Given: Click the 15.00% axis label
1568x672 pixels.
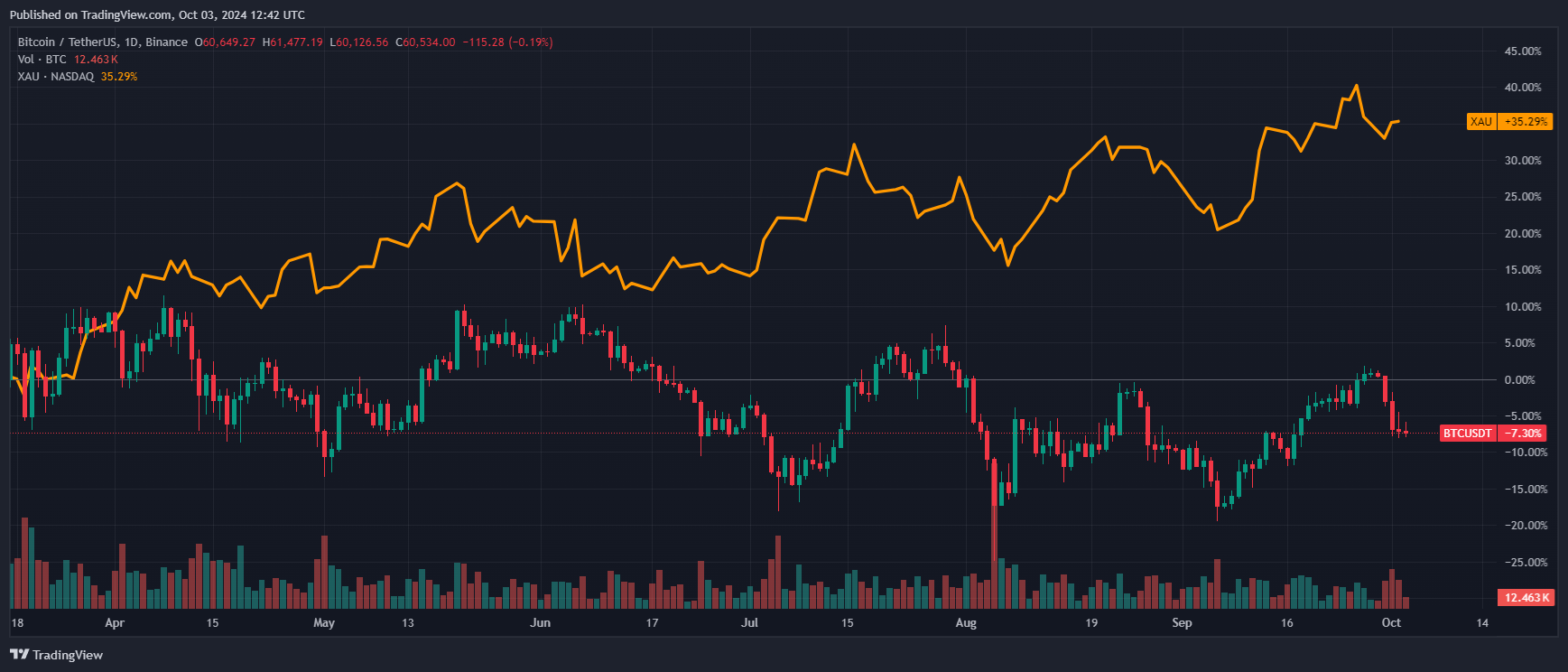Looking at the screenshot, I should [x=1523, y=270].
